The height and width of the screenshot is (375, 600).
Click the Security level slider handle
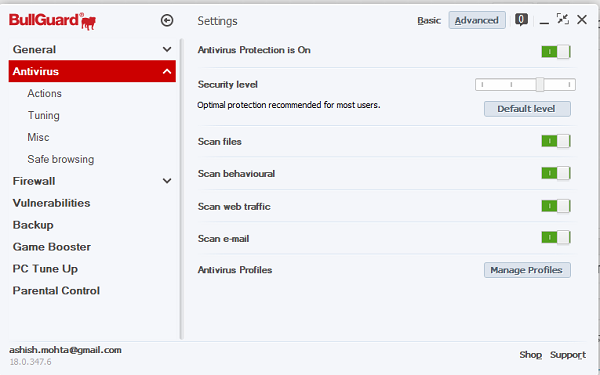pyautogui.click(x=540, y=85)
